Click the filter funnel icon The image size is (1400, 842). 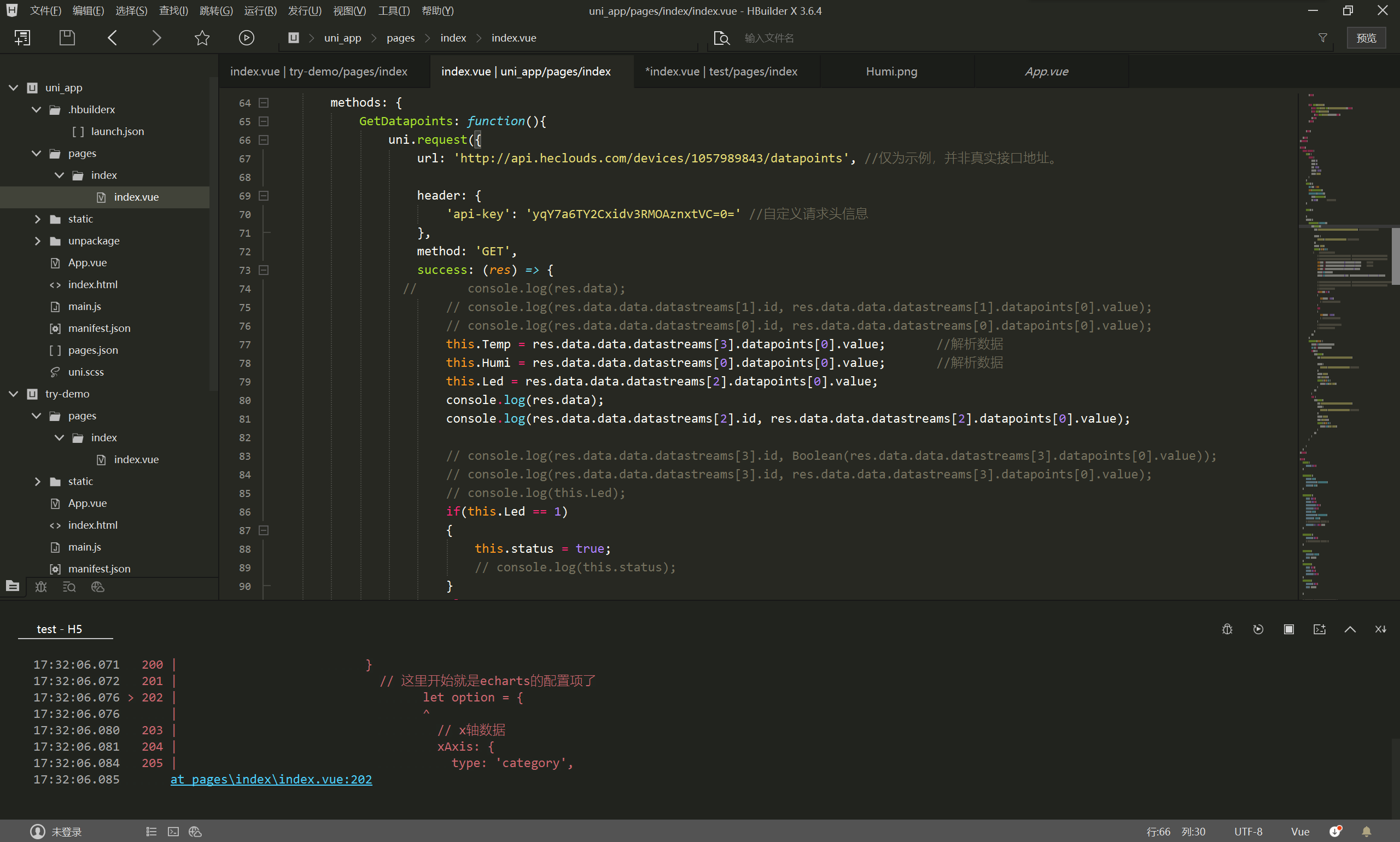[1323, 38]
